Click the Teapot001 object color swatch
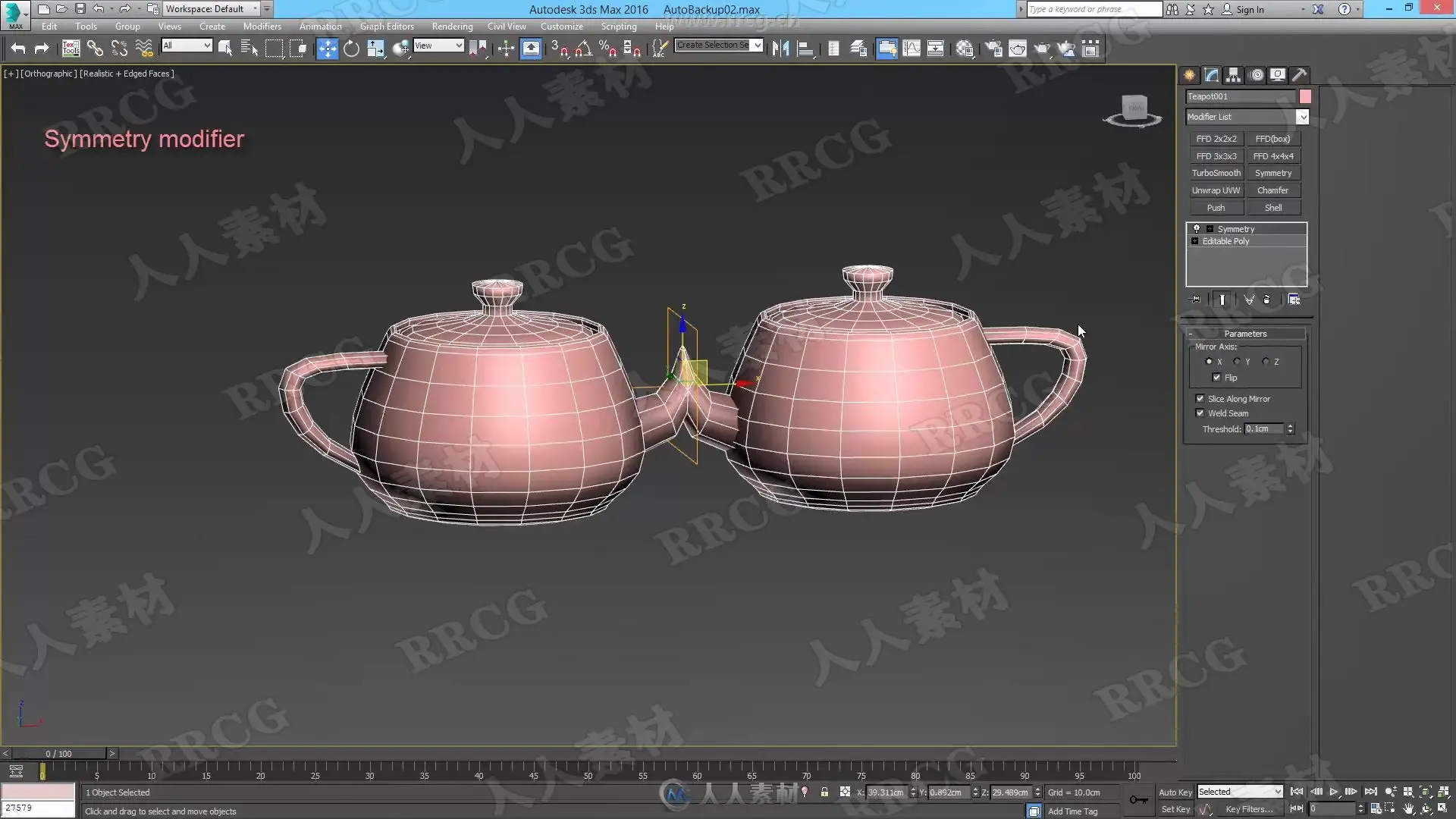 [1305, 96]
